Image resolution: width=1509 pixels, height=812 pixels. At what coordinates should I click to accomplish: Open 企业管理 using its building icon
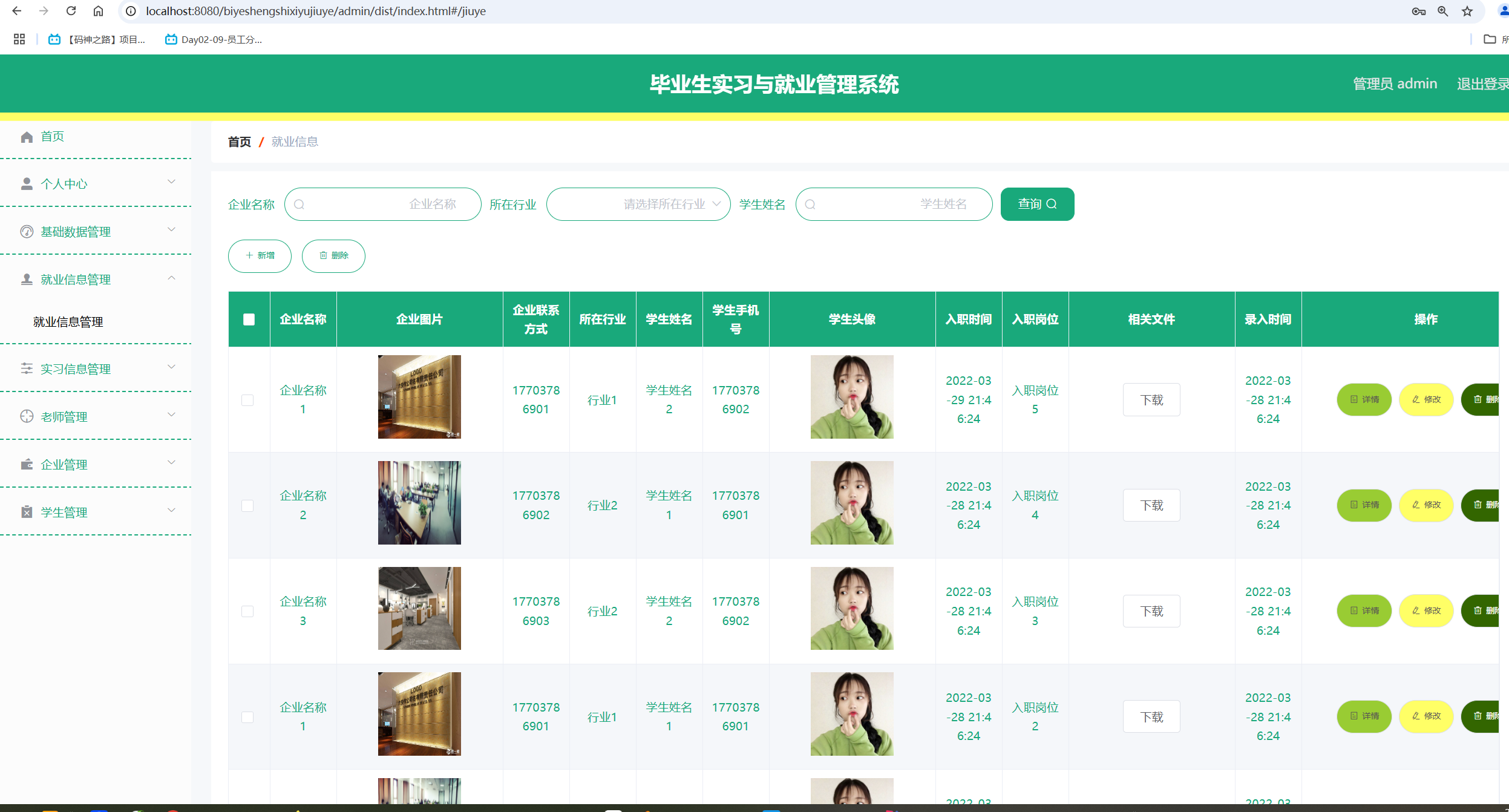[x=27, y=464]
